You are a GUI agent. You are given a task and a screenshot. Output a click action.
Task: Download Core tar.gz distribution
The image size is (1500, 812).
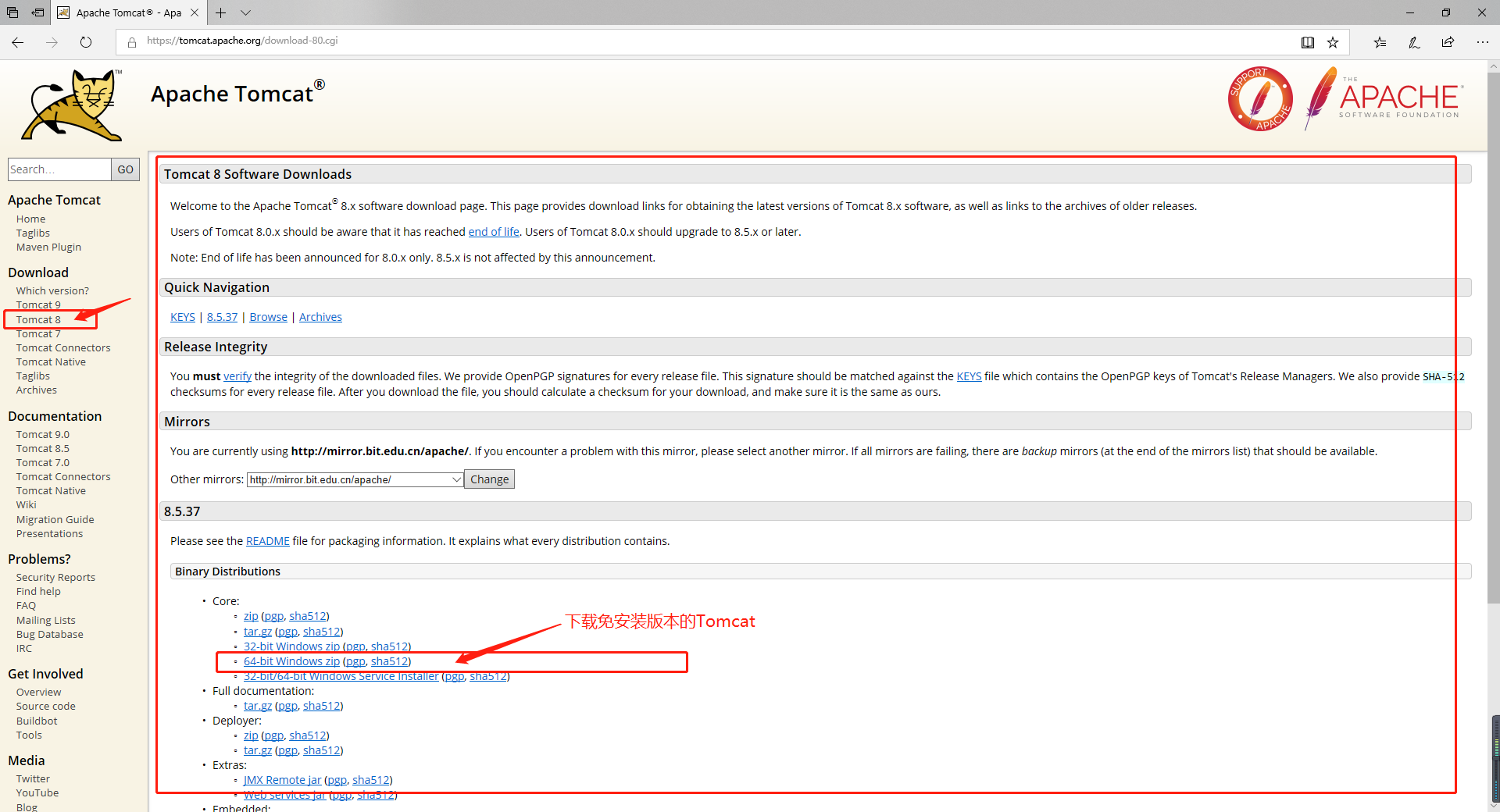point(258,632)
